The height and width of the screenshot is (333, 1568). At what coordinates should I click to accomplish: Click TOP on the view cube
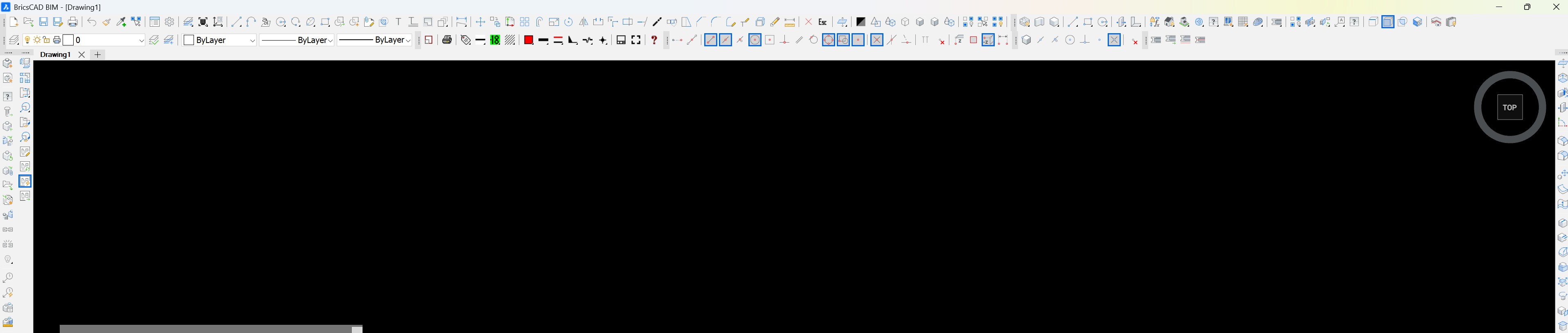(1509, 108)
